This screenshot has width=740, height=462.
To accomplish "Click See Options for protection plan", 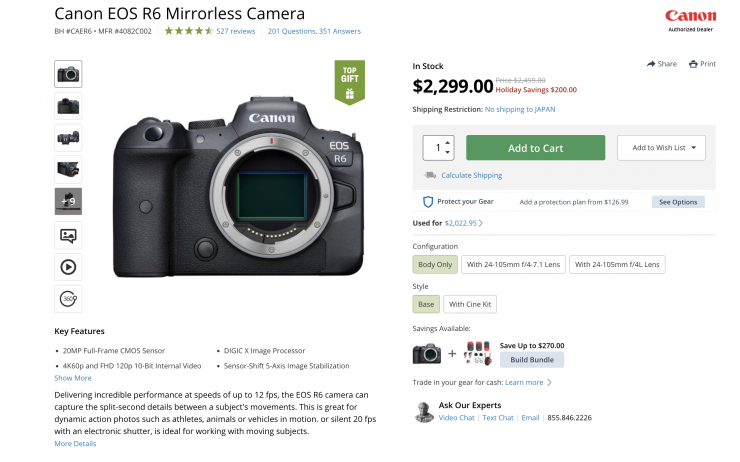I will [678, 202].
